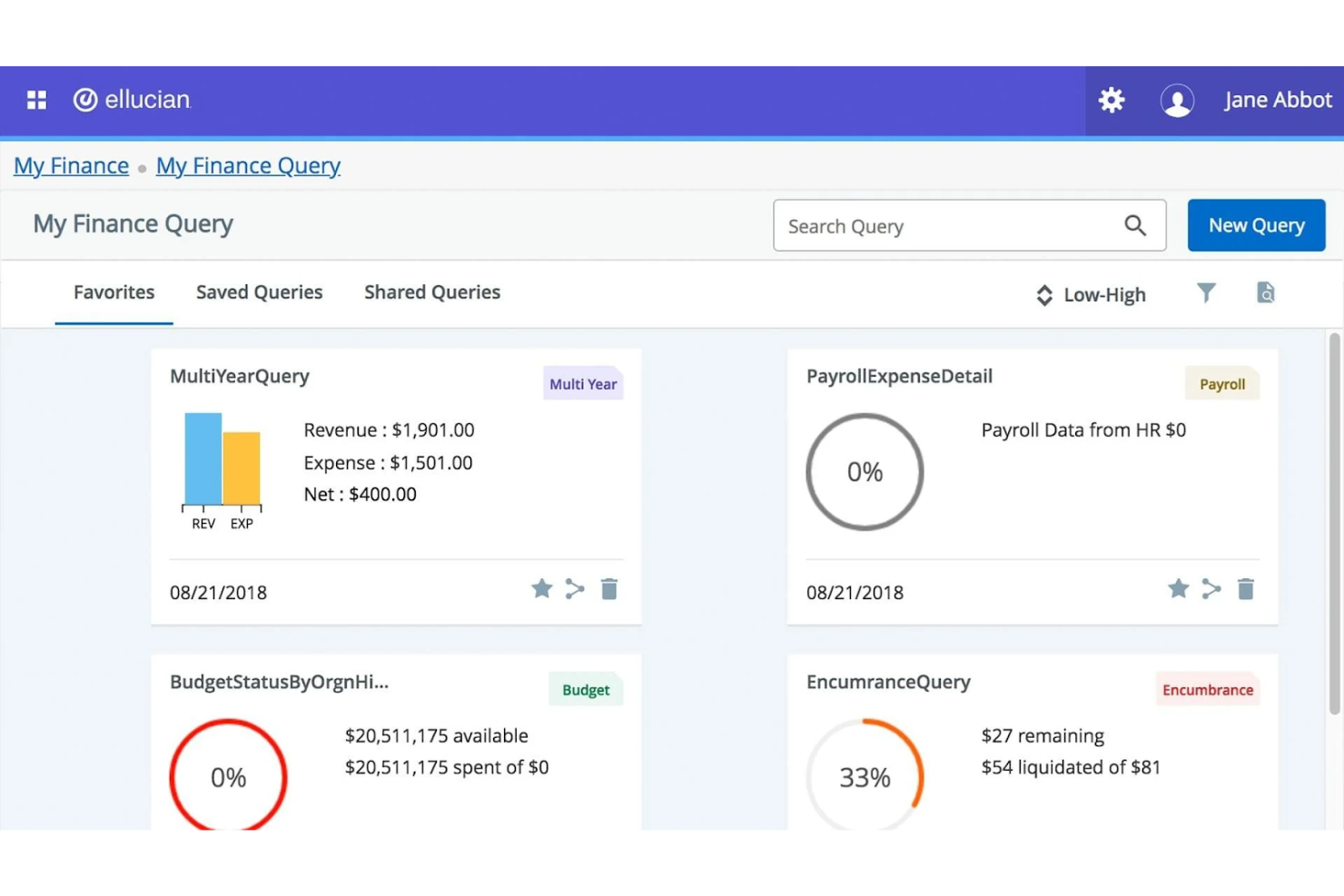Toggle favorite star on PayrollExpenseDetail
The image size is (1344, 896).
click(x=1179, y=589)
